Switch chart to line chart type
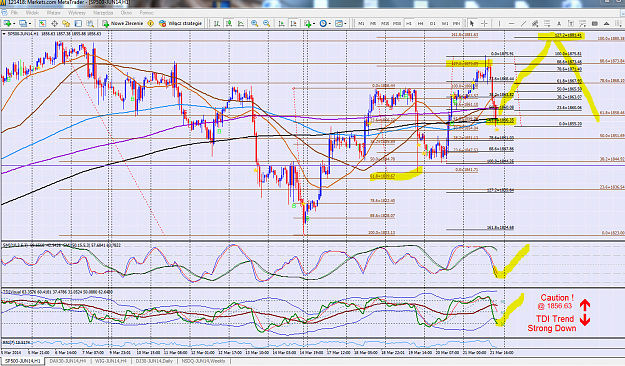The image size is (625, 366). 241,24
